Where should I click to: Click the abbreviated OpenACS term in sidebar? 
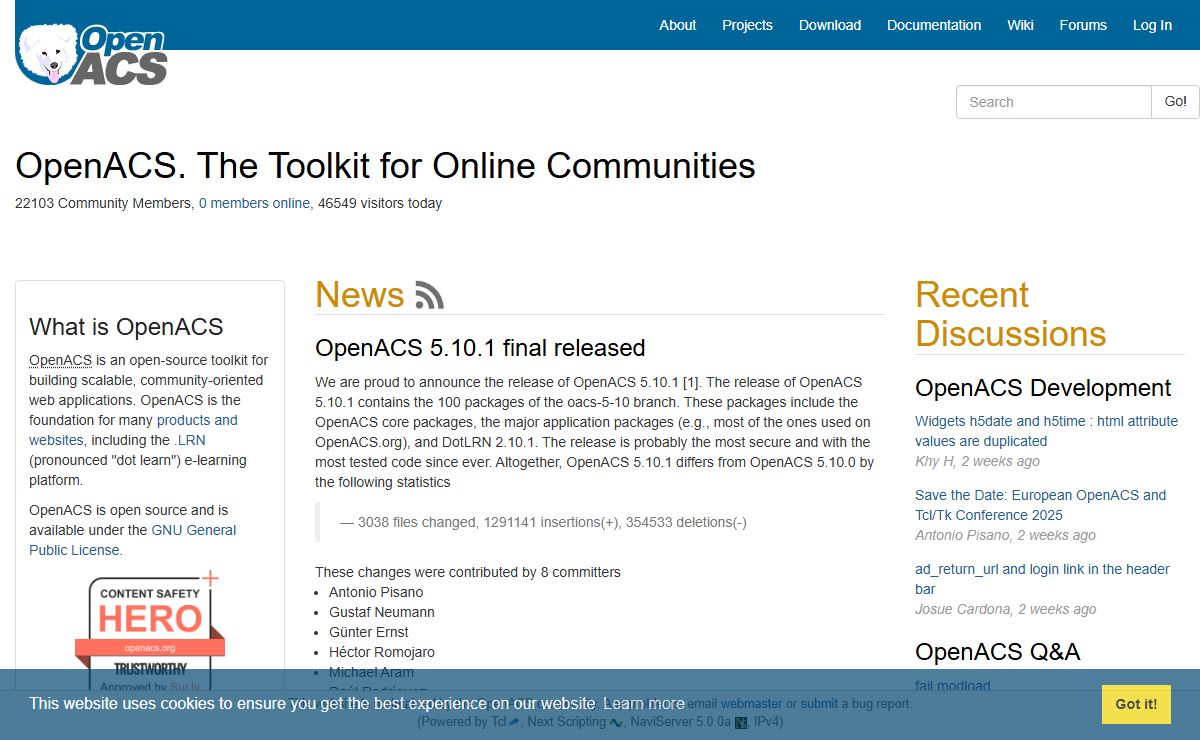click(60, 360)
